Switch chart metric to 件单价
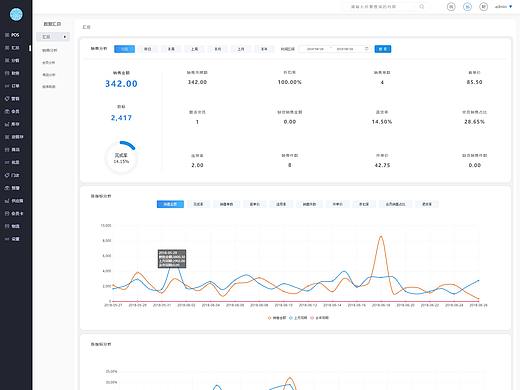Image resolution: width=520 pixels, height=390 pixels. pos(337,204)
